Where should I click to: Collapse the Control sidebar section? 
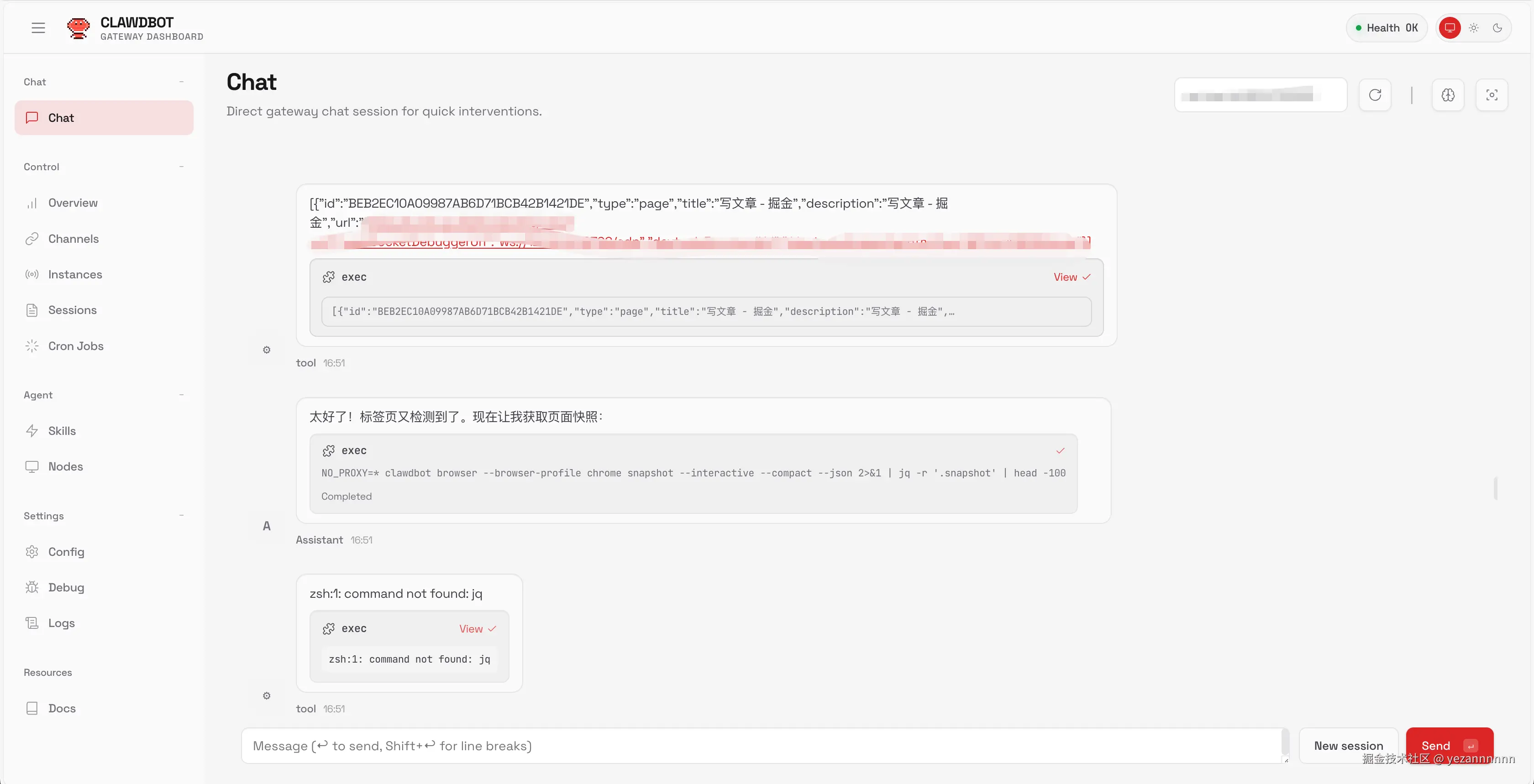point(181,167)
